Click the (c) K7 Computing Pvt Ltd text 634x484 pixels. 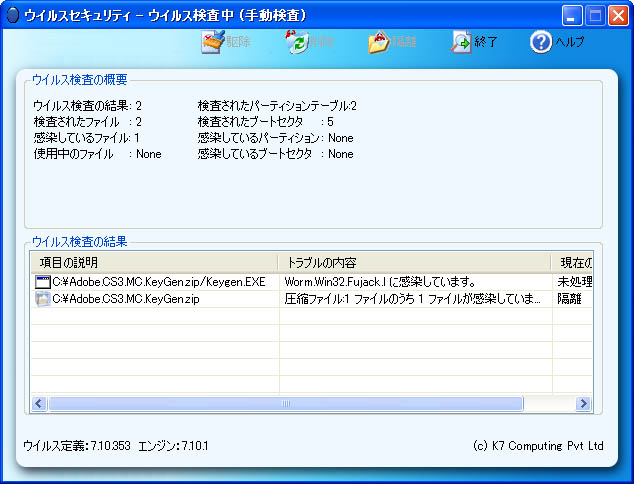click(x=538, y=446)
